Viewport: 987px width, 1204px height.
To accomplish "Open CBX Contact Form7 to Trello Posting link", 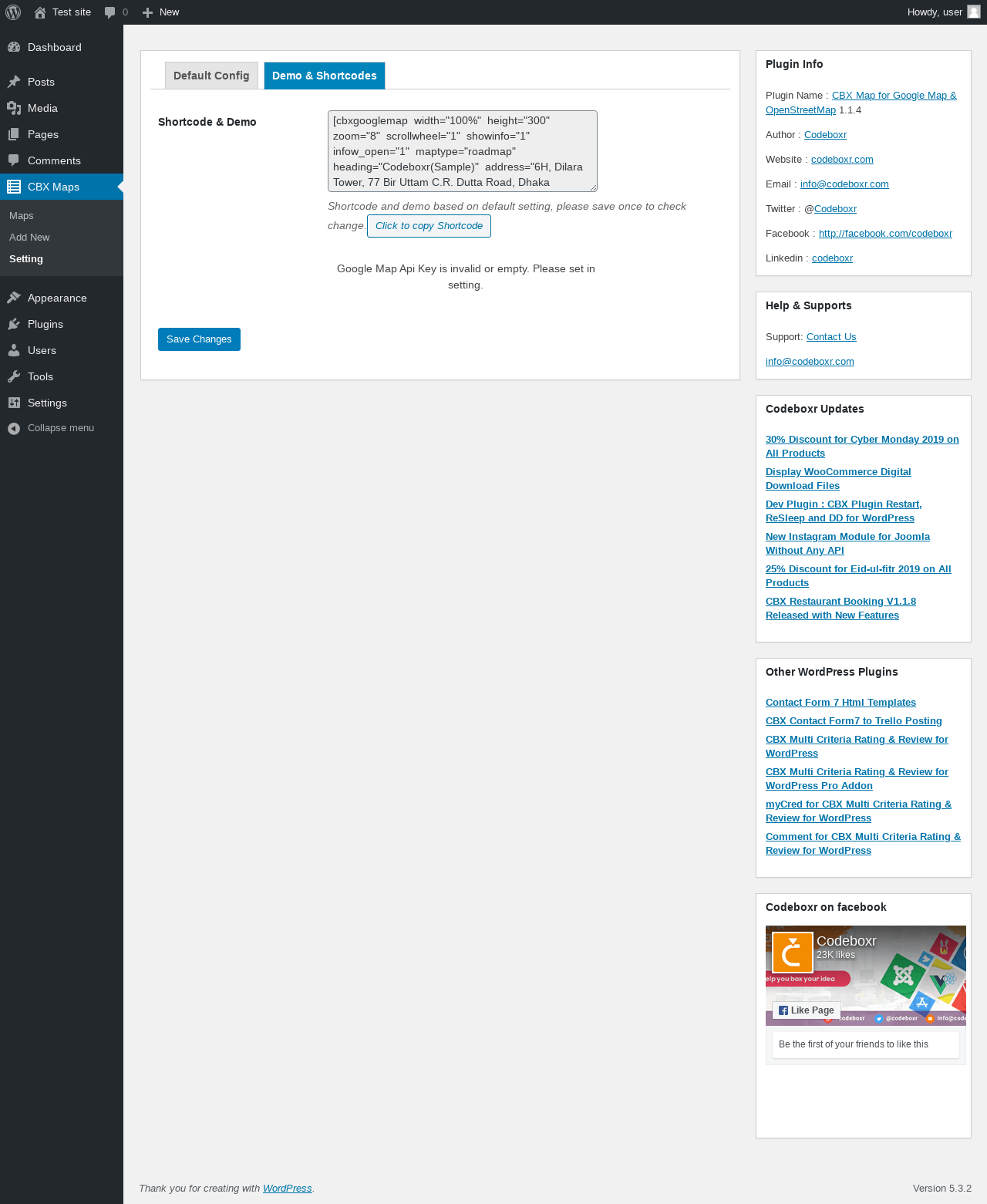I will (854, 721).
